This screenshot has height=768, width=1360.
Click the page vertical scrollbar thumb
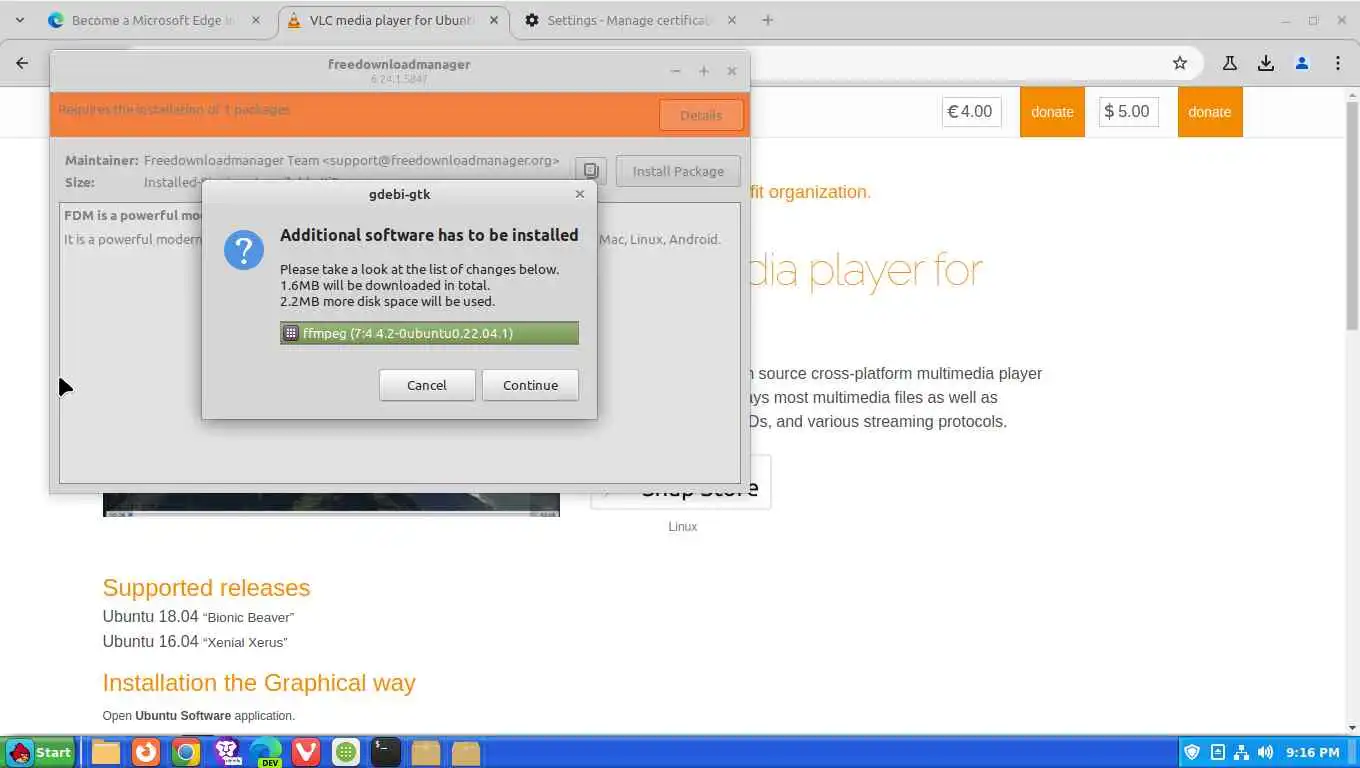[x=1352, y=215]
